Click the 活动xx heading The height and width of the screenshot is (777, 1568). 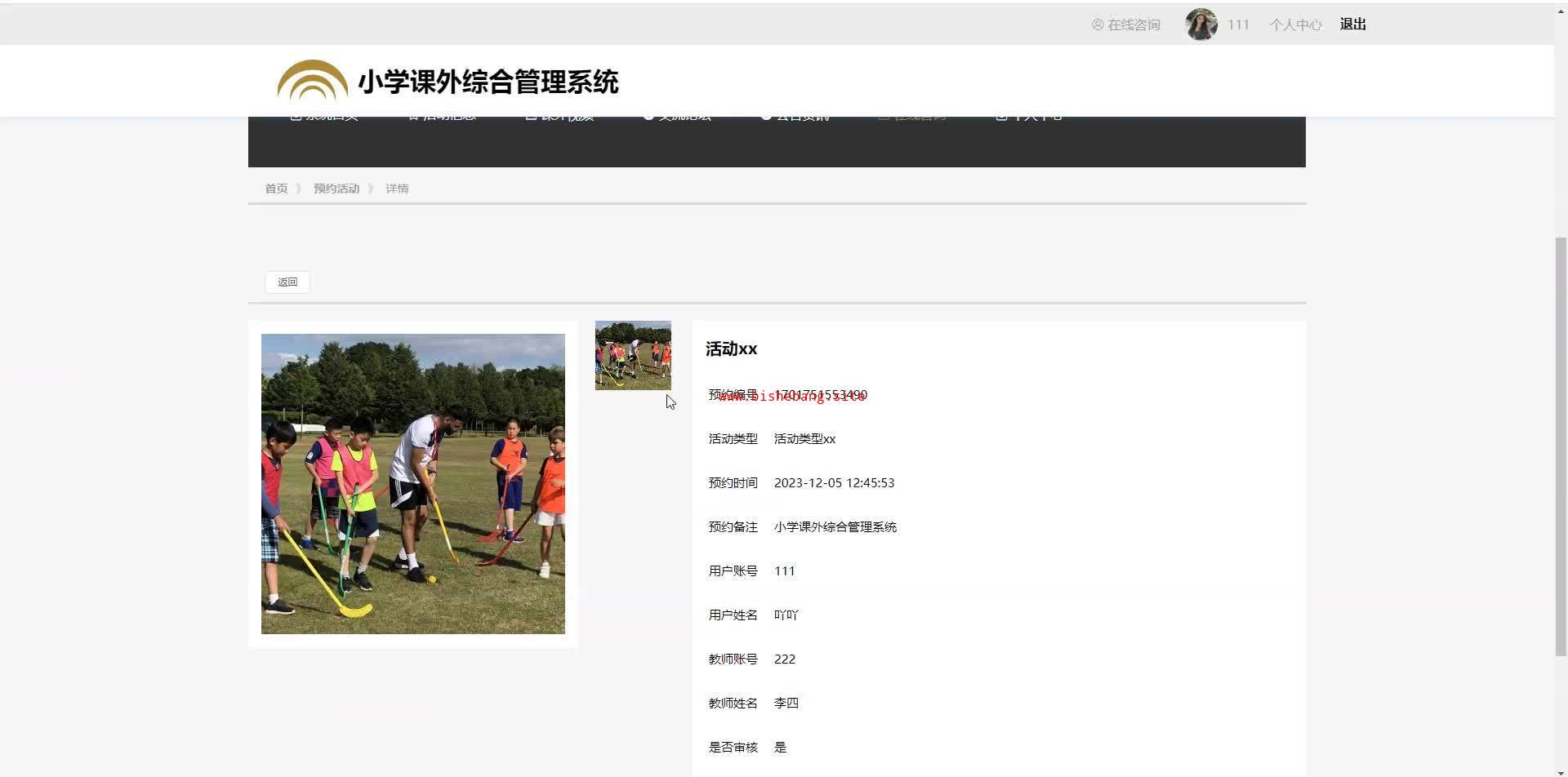[x=731, y=349]
